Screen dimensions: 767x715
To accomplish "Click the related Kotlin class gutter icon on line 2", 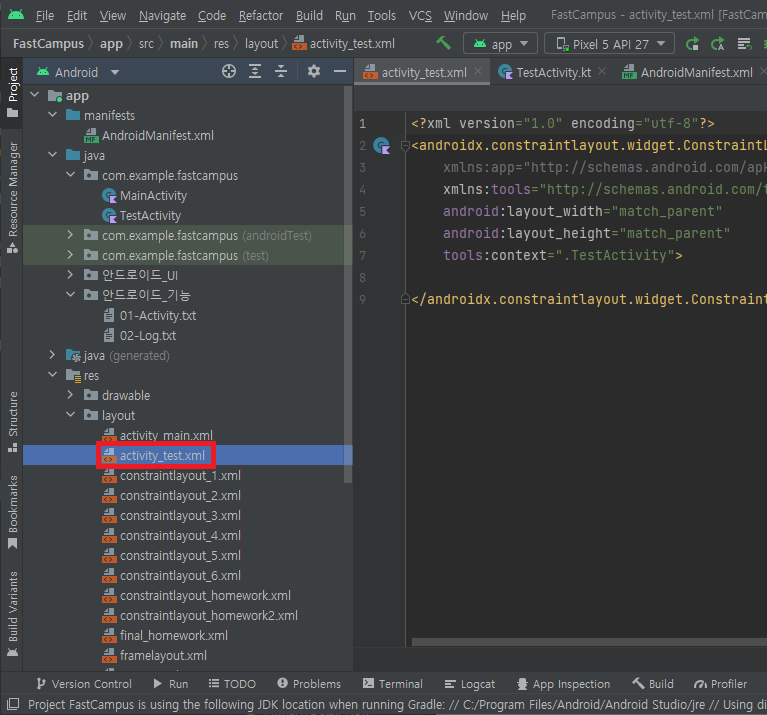I will pyautogui.click(x=382, y=145).
